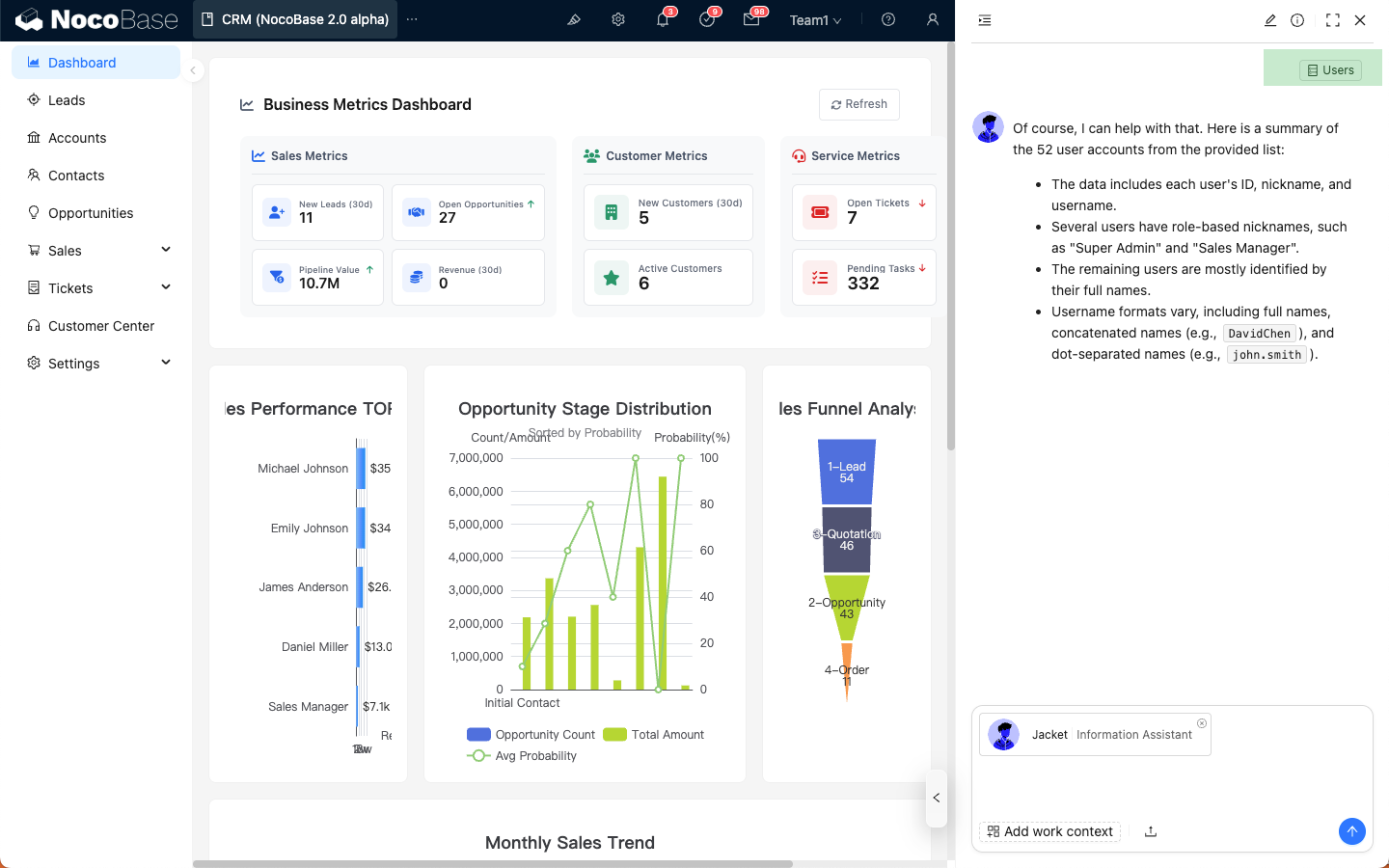Click the upload file icon in chat box
This screenshot has width=1389, height=868.
click(x=1151, y=831)
